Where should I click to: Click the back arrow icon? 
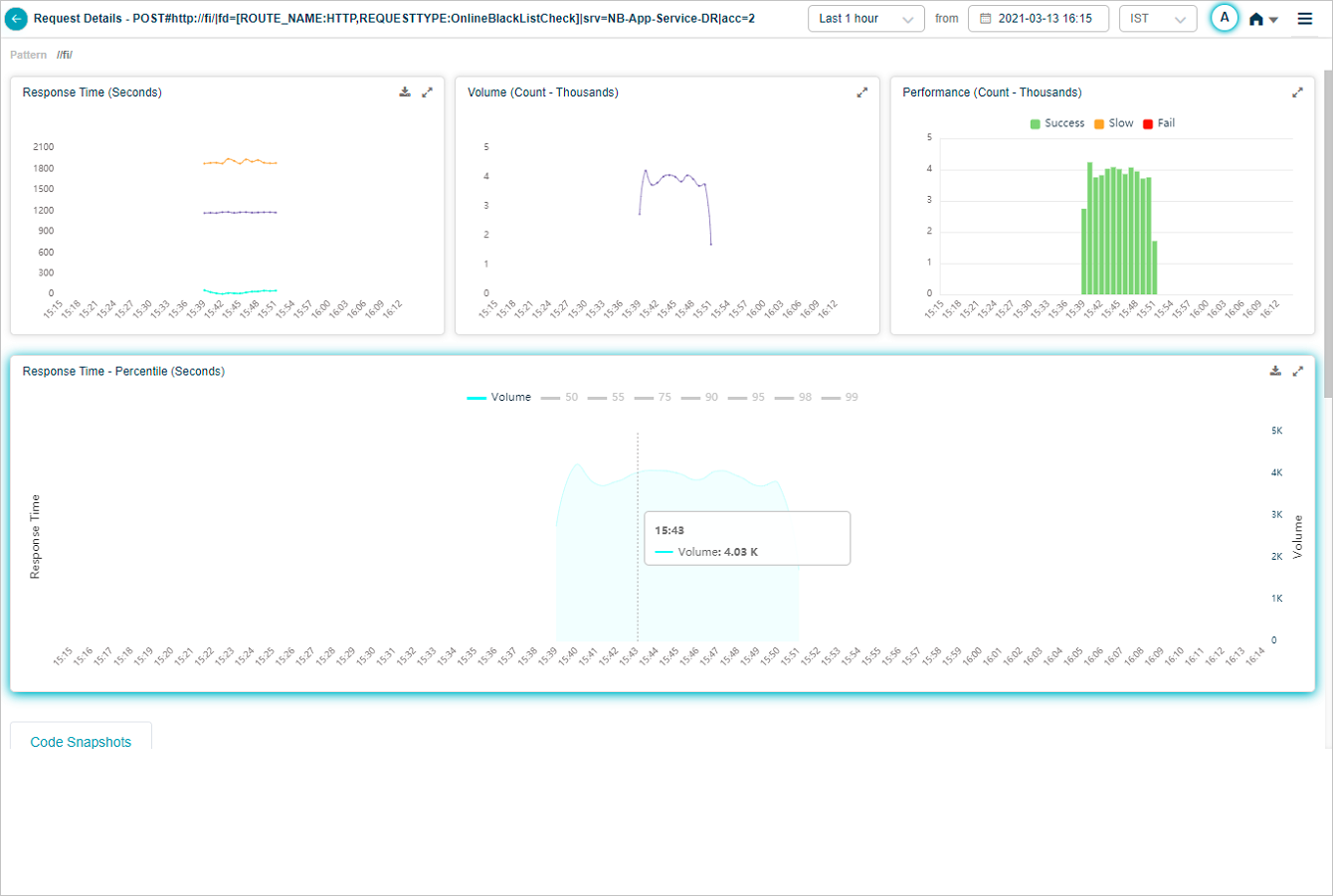(x=17, y=19)
